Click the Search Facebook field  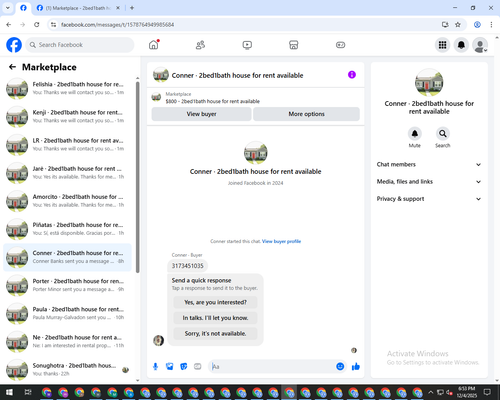click(x=80, y=45)
